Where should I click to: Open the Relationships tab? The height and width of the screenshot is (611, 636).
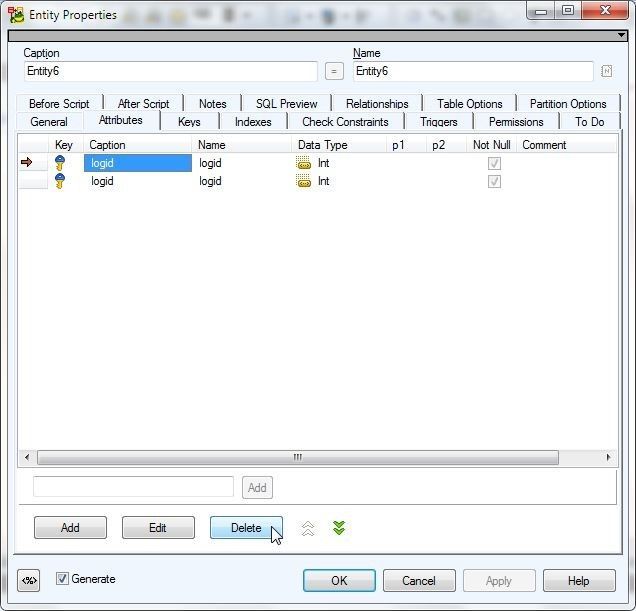click(377, 103)
